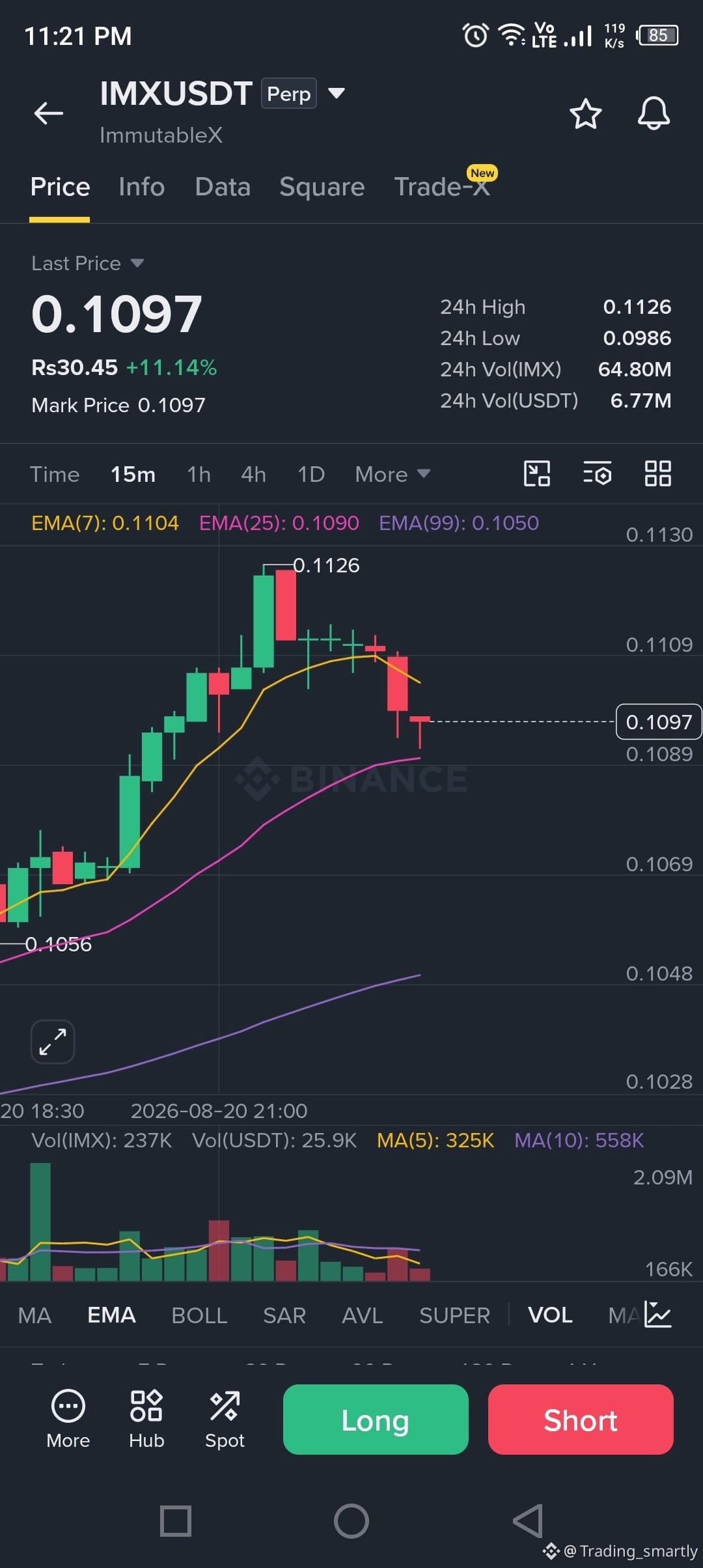Toggle the VOL sub-indicator
The image size is (703, 1568).
click(x=550, y=1315)
